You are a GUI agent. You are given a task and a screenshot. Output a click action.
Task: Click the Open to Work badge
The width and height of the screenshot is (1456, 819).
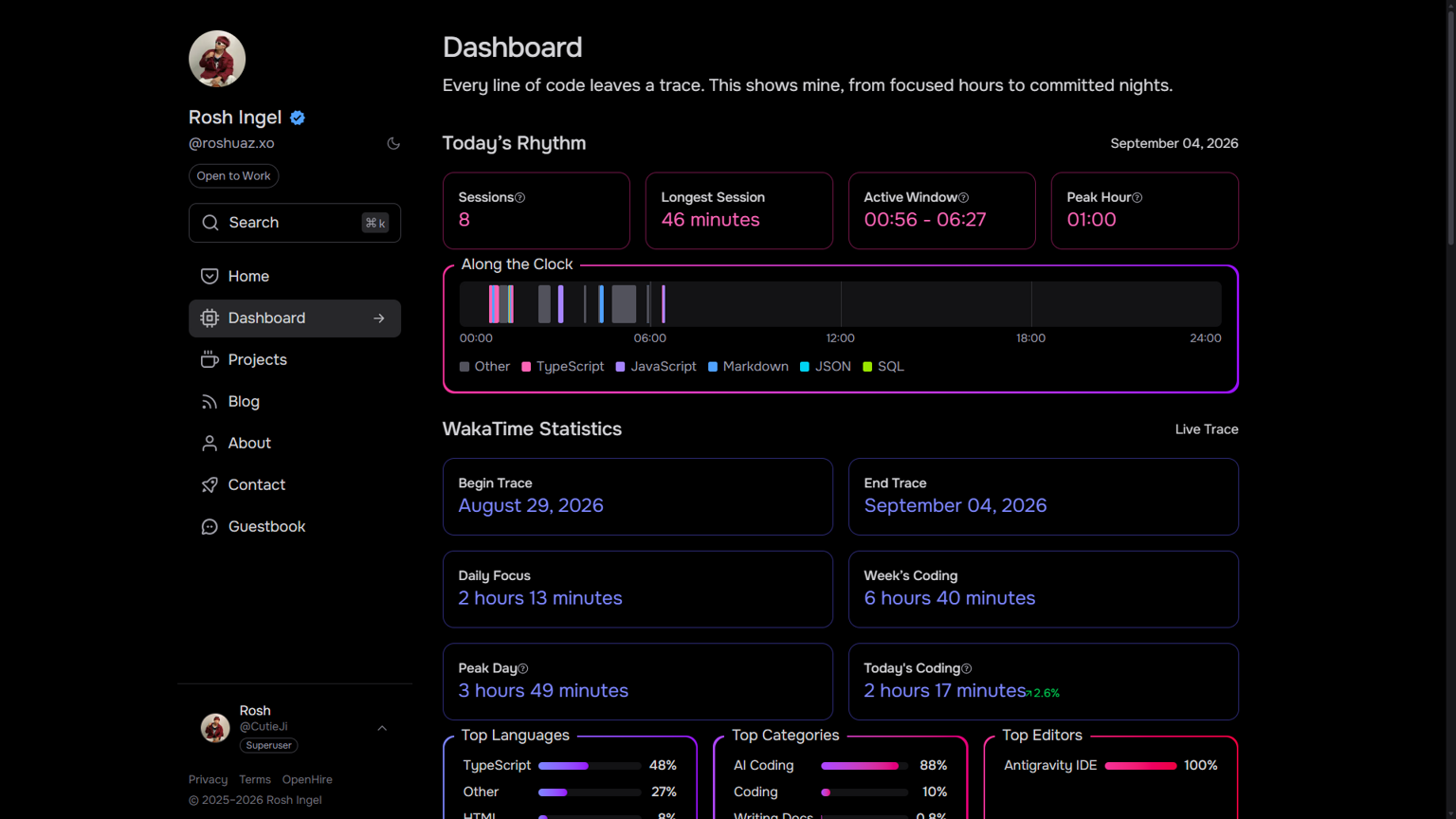pos(233,176)
